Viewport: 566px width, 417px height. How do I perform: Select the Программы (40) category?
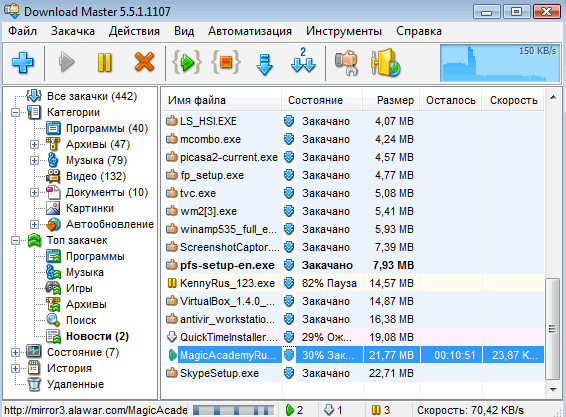tap(107, 128)
